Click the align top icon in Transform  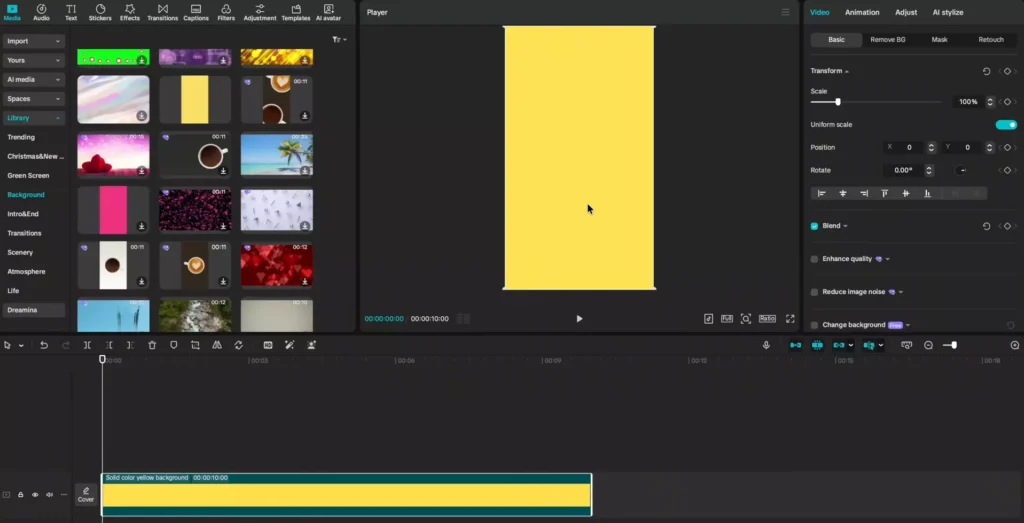pos(884,193)
